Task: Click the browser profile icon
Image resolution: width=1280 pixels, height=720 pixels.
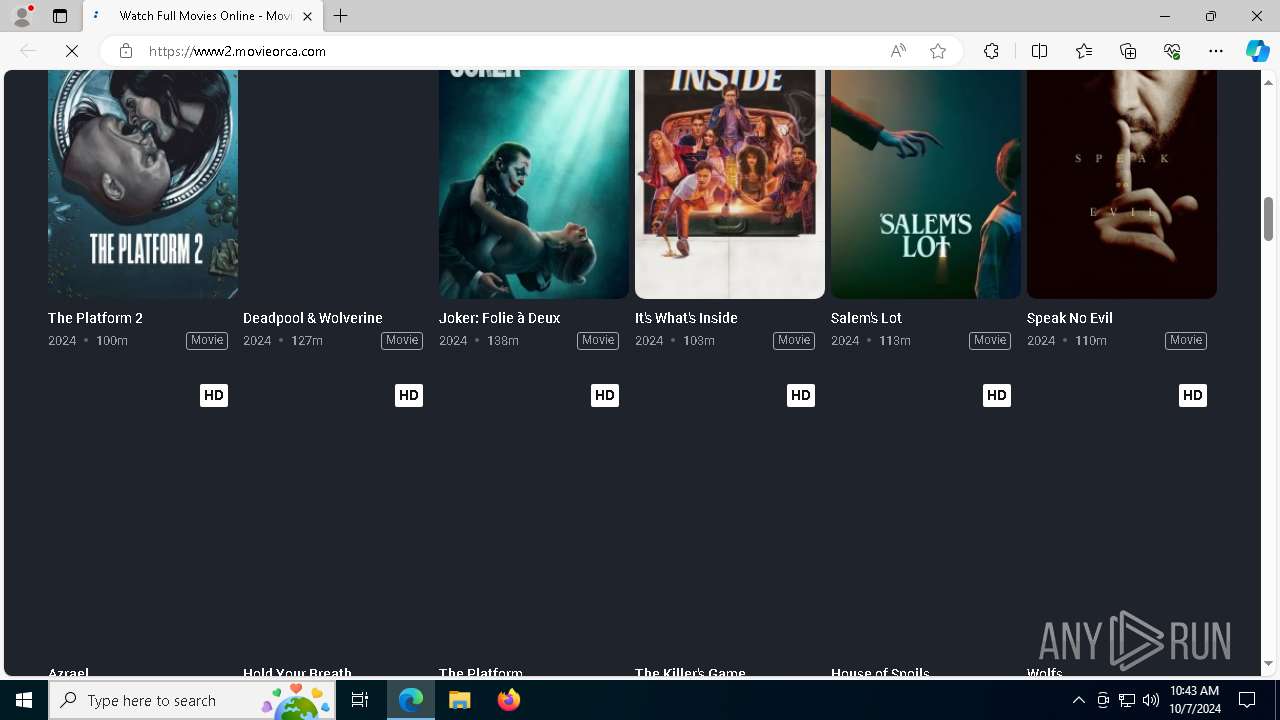Action: (x=22, y=16)
